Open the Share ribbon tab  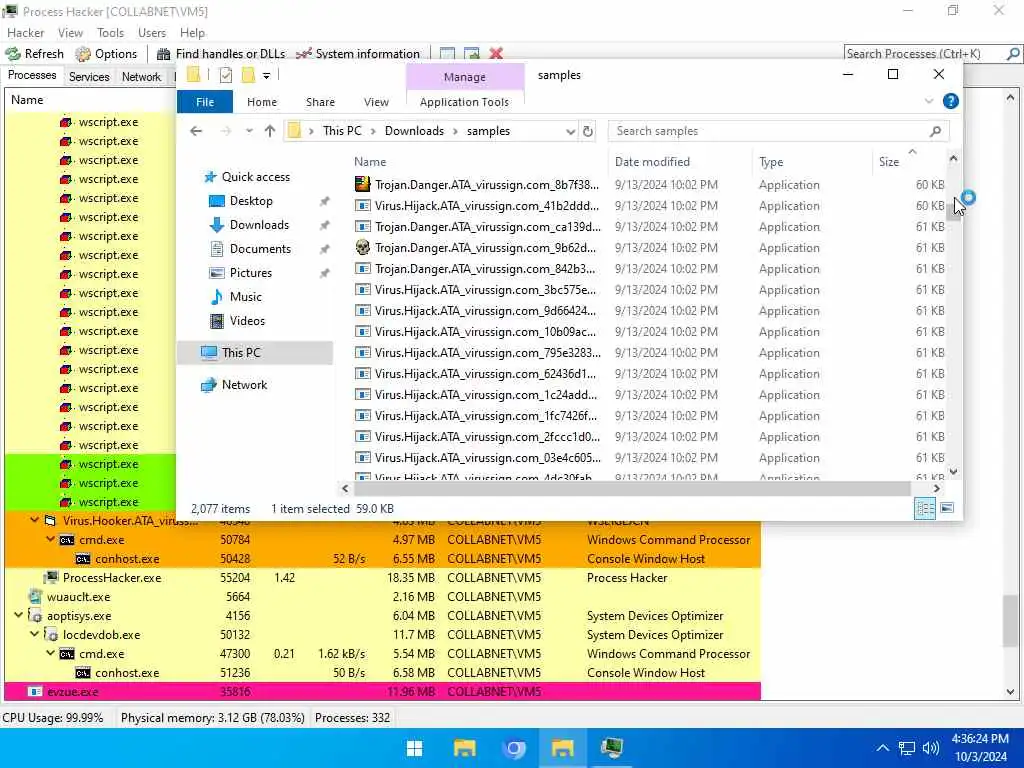[320, 102]
